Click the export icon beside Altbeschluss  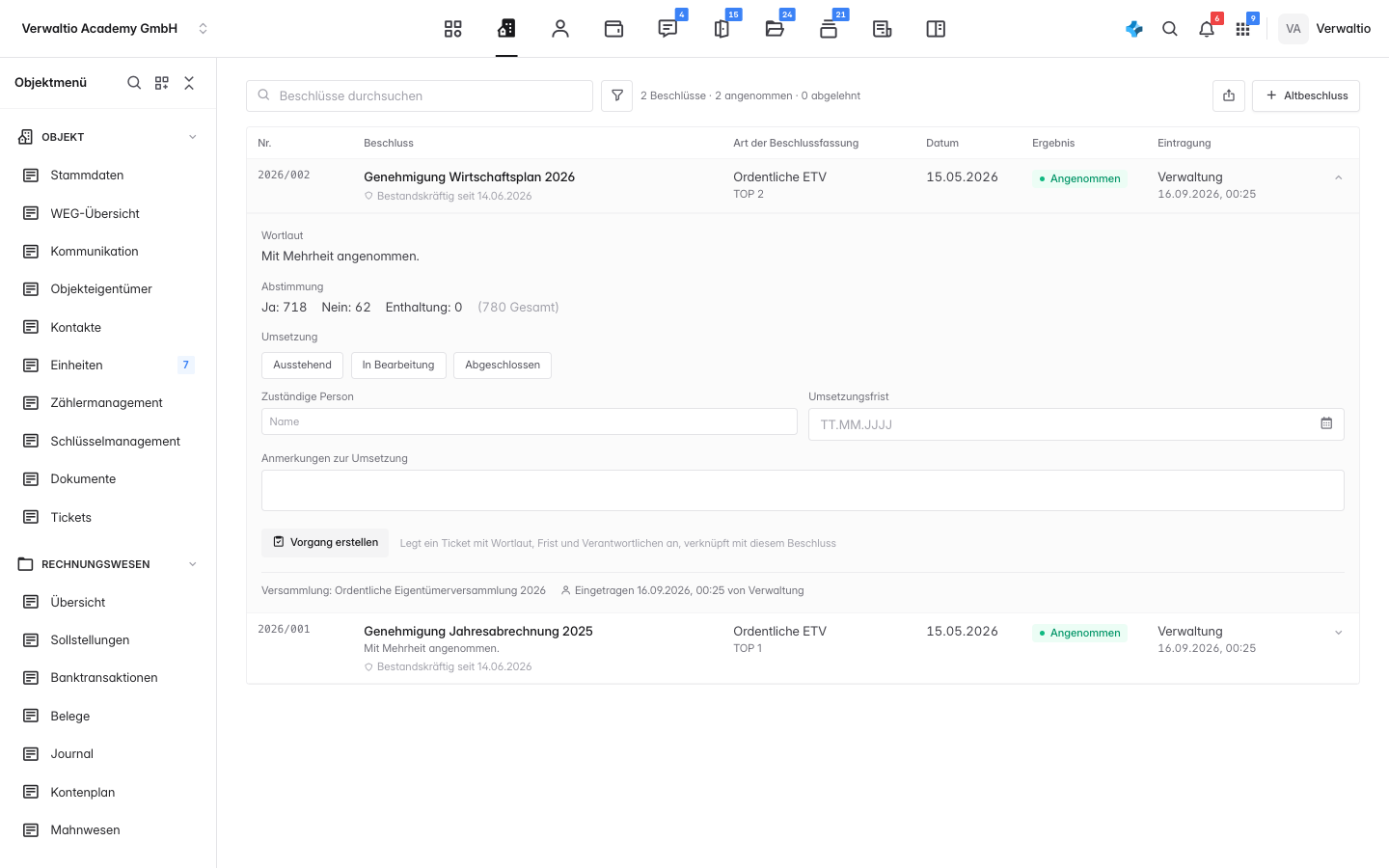coord(1229,95)
